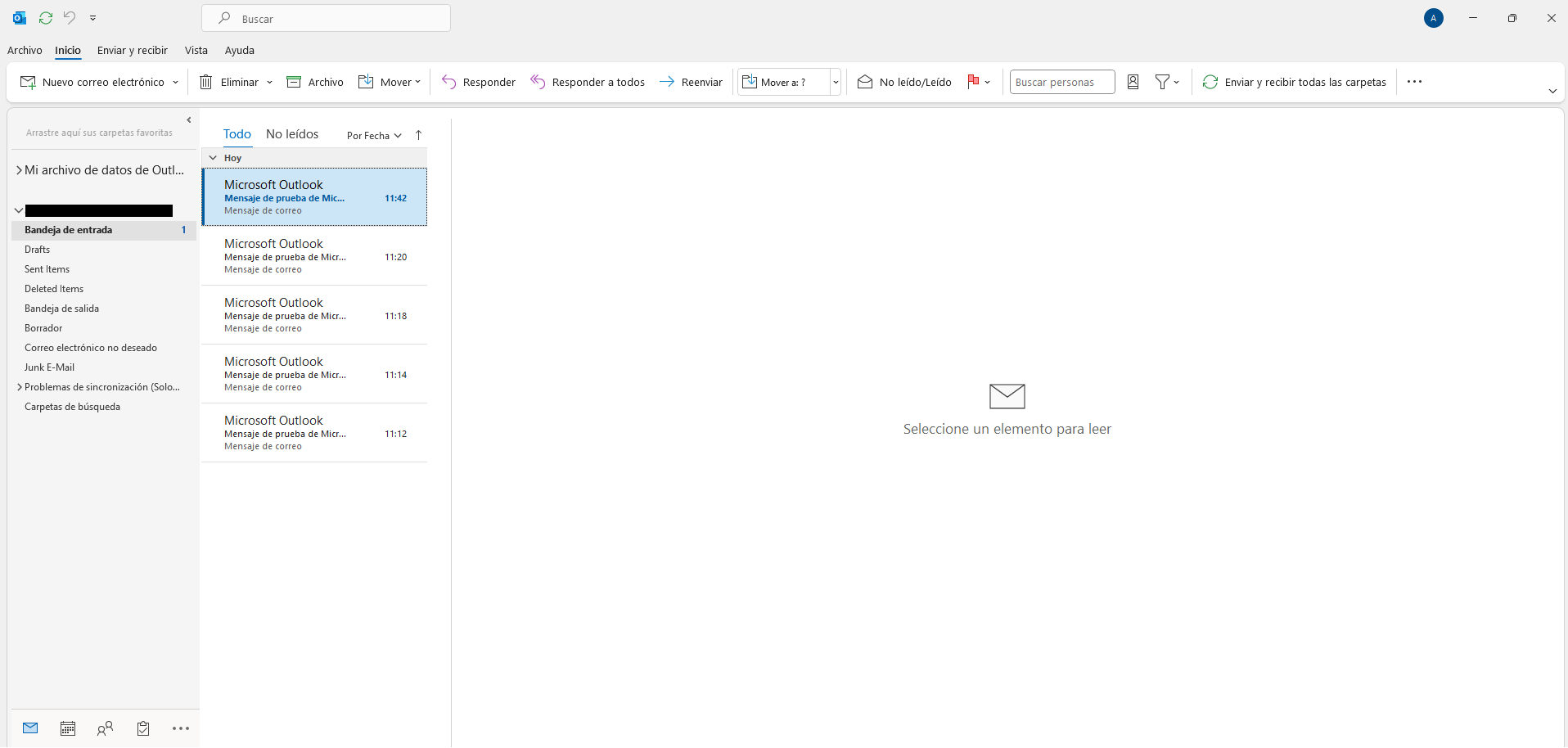The image size is (1568, 748).
Task: Collapse the Hoy message group
Action: coord(213,158)
